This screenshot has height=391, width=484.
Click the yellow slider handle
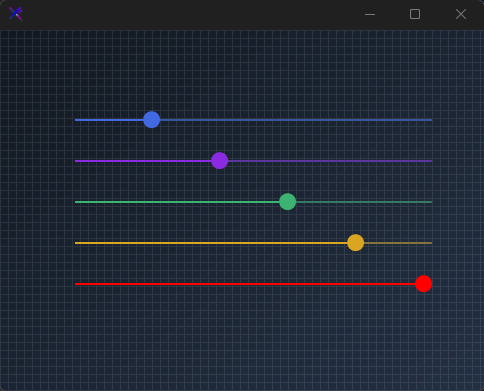pyautogui.click(x=356, y=243)
